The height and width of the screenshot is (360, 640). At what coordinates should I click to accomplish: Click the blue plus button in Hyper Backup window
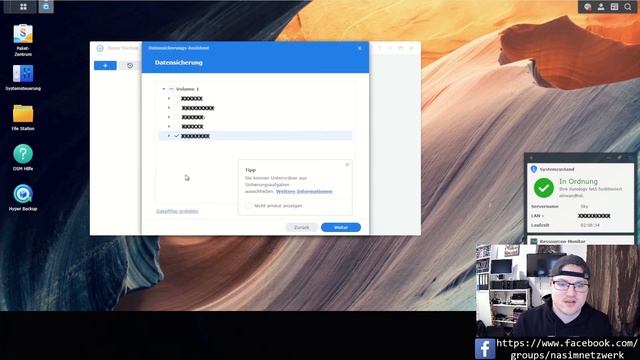coord(105,65)
